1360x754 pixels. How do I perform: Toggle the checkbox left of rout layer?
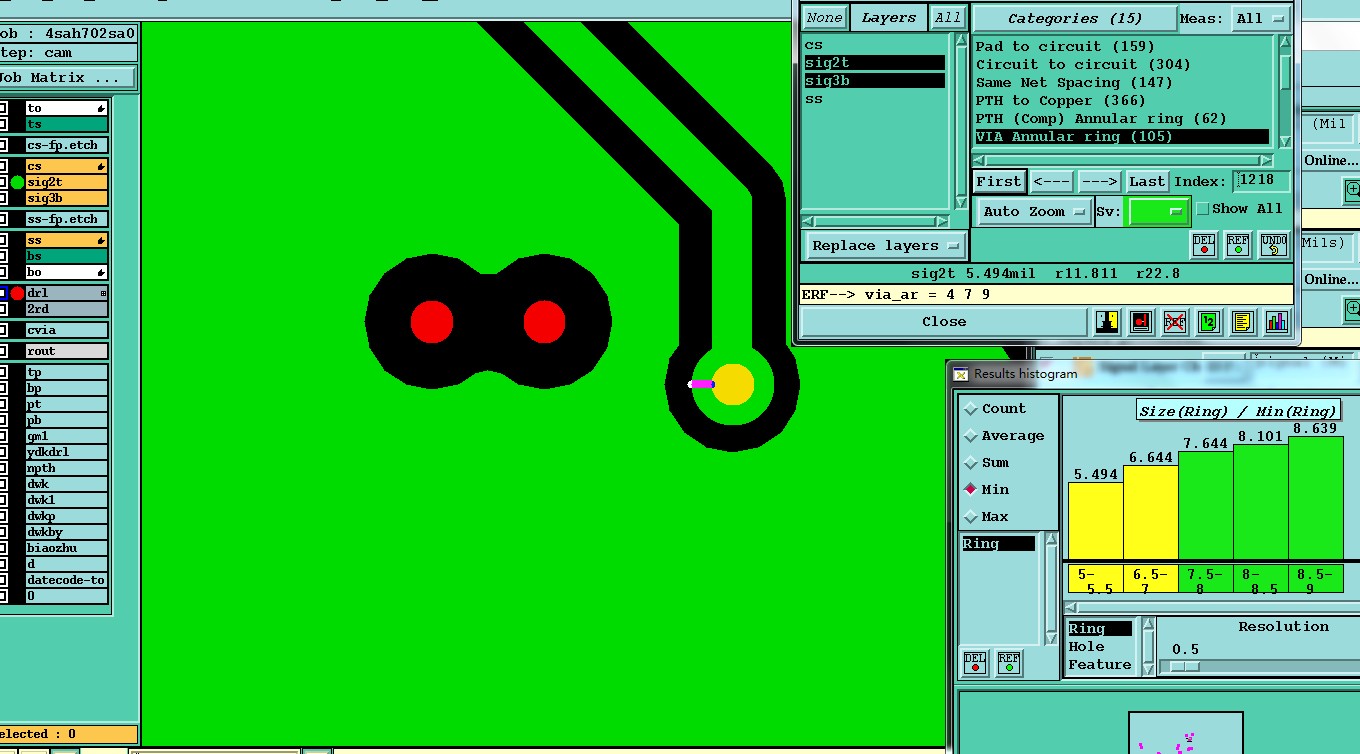[3, 351]
